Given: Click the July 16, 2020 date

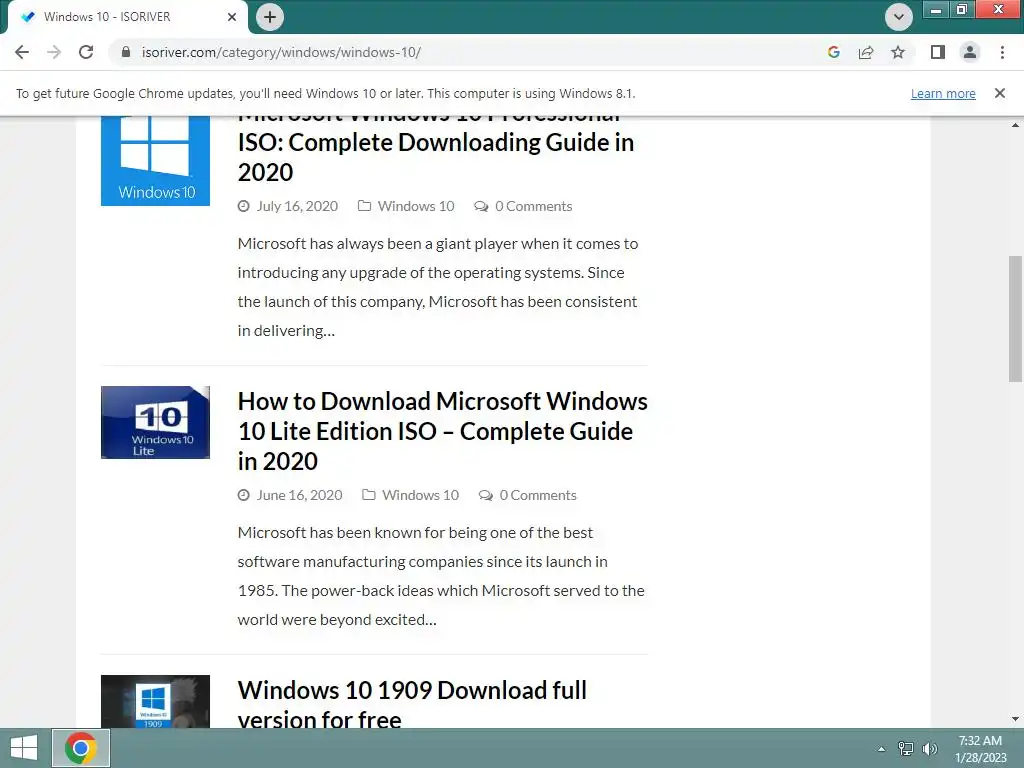Looking at the screenshot, I should (297, 206).
